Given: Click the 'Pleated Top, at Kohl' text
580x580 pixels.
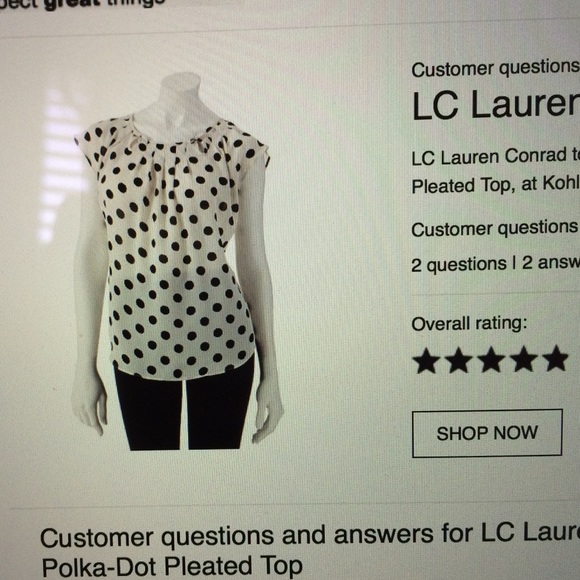Looking at the screenshot, I should [x=496, y=185].
